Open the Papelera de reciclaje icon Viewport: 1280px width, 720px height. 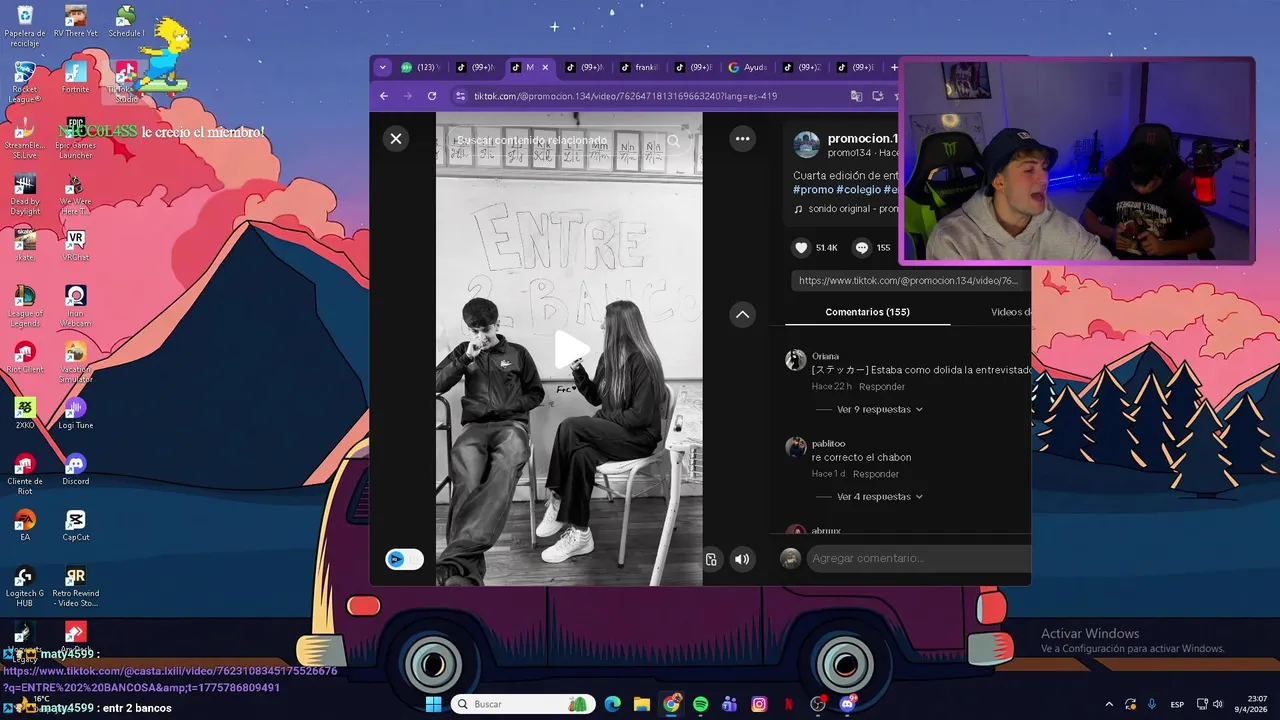25,26
